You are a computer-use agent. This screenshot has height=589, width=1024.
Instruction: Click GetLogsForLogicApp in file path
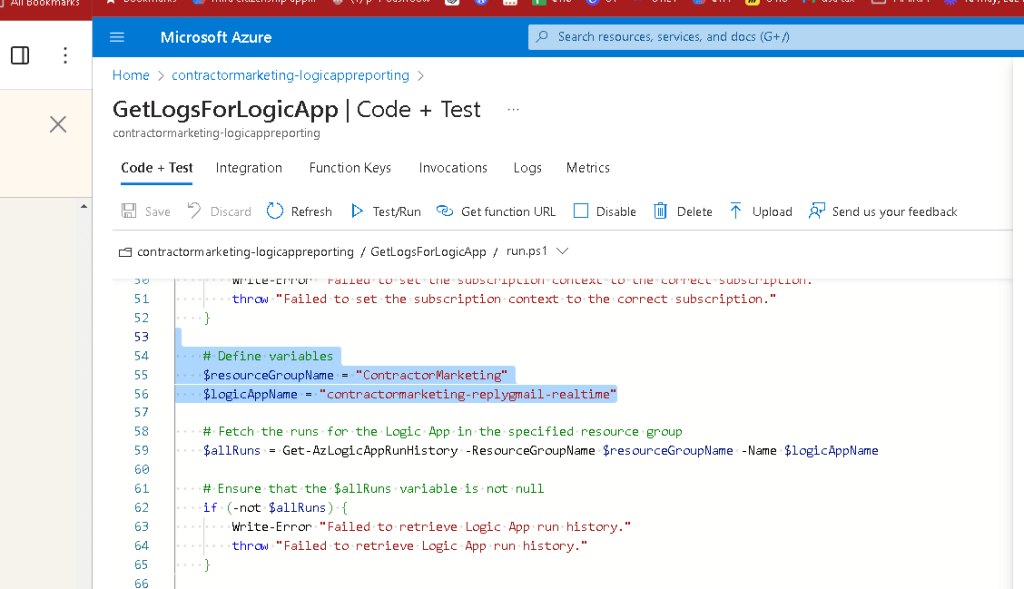click(428, 252)
